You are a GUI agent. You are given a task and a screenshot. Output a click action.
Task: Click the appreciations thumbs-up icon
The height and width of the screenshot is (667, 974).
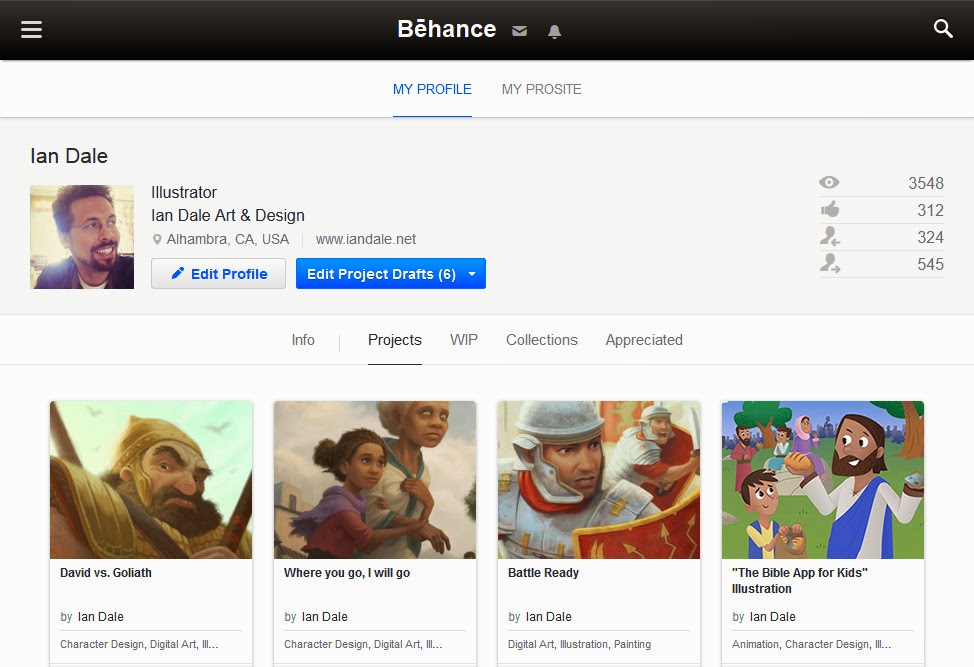click(x=829, y=210)
